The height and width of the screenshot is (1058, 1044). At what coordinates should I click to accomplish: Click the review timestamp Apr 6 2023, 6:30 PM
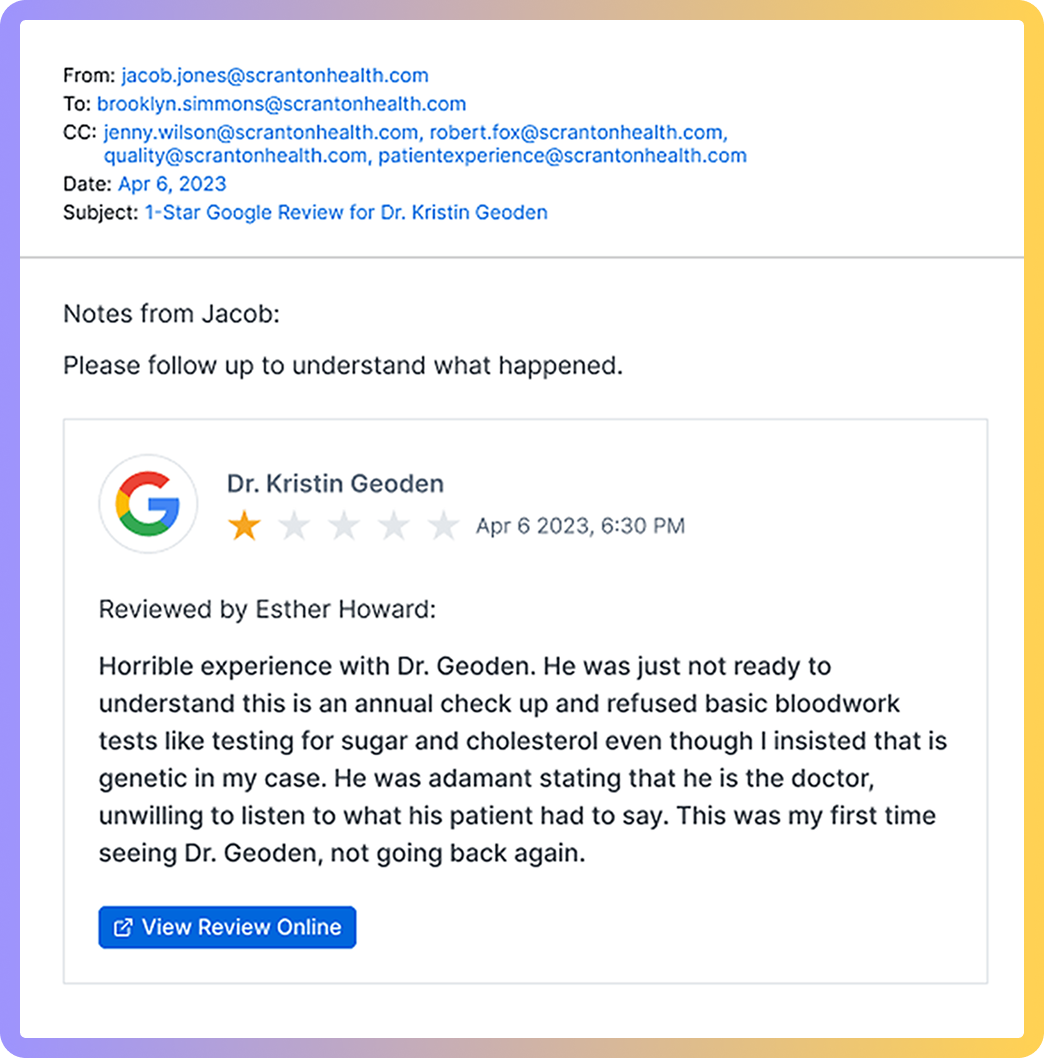[x=580, y=526]
